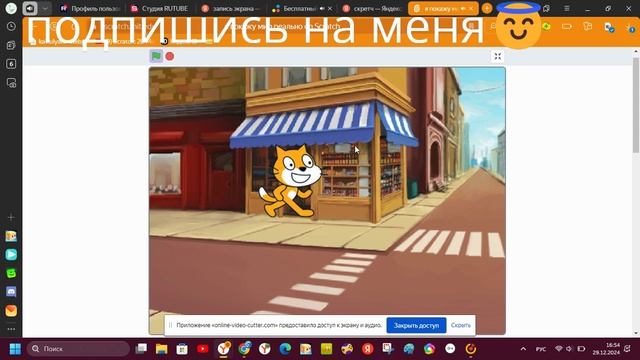
Task: Close the 'Бесплатны...' tab
Action: click(330, 9)
